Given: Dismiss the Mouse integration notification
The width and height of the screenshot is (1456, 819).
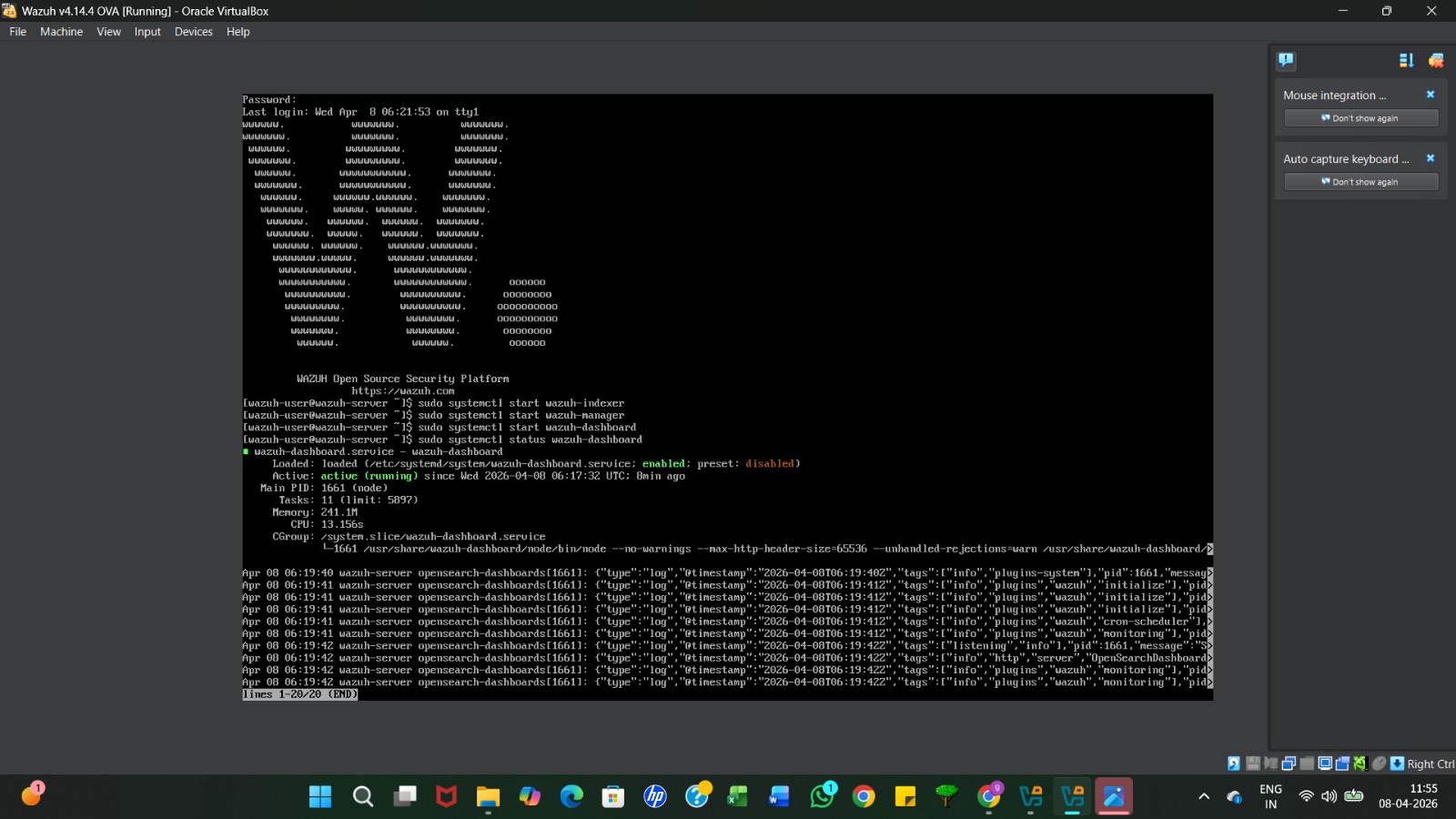Looking at the screenshot, I should 1430,95.
